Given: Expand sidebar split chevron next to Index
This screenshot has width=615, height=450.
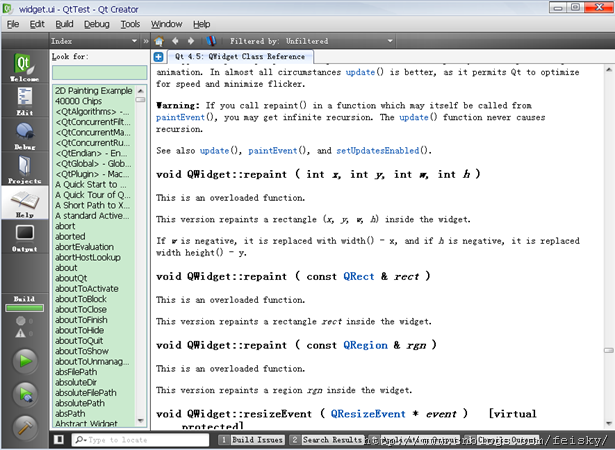Looking at the screenshot, I should click(146, 41).
